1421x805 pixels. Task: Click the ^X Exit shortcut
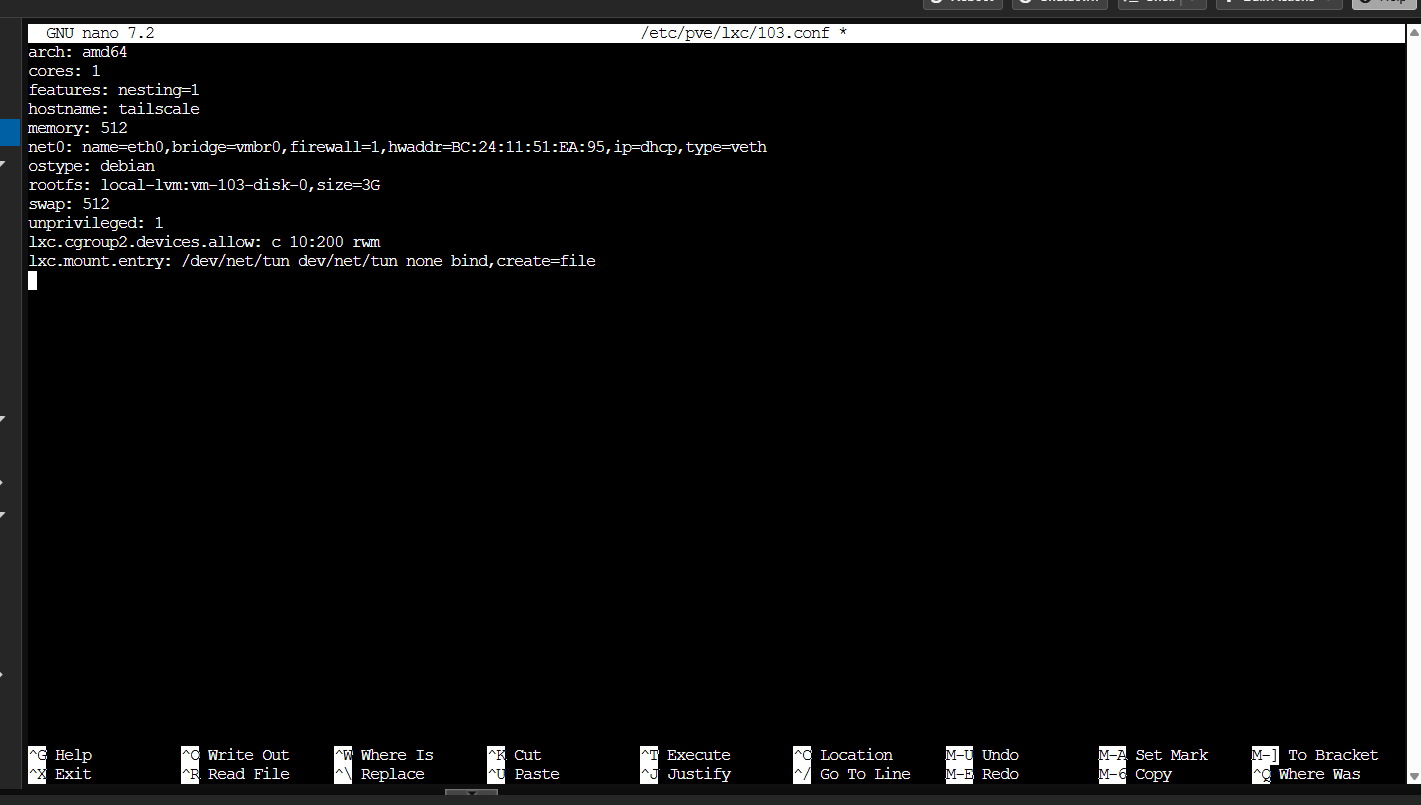point(60,774)
